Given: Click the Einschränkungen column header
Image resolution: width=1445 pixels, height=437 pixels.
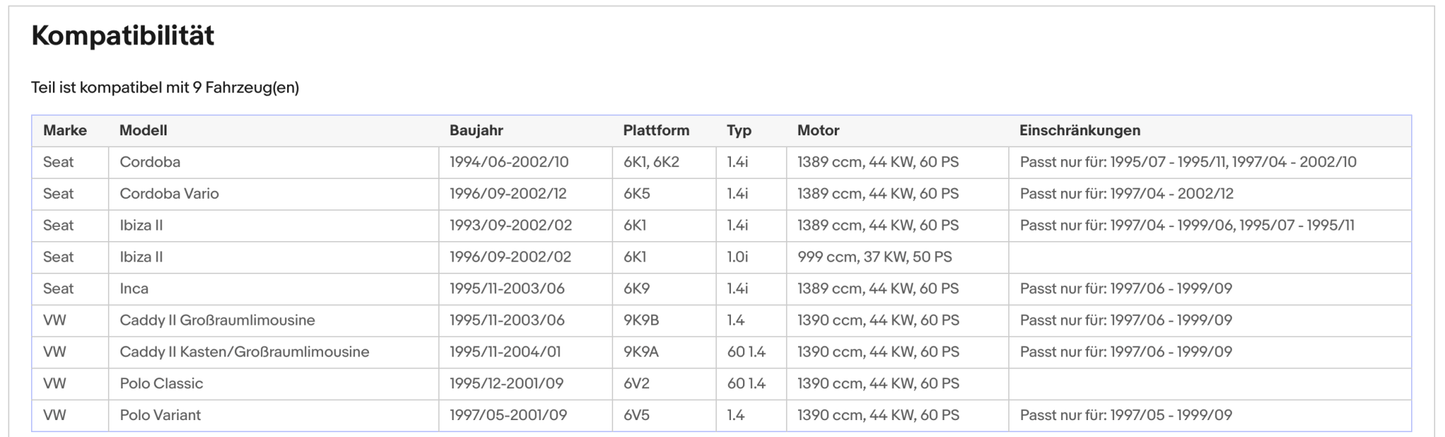Looking at the screenshot, I should (1079, 131).
